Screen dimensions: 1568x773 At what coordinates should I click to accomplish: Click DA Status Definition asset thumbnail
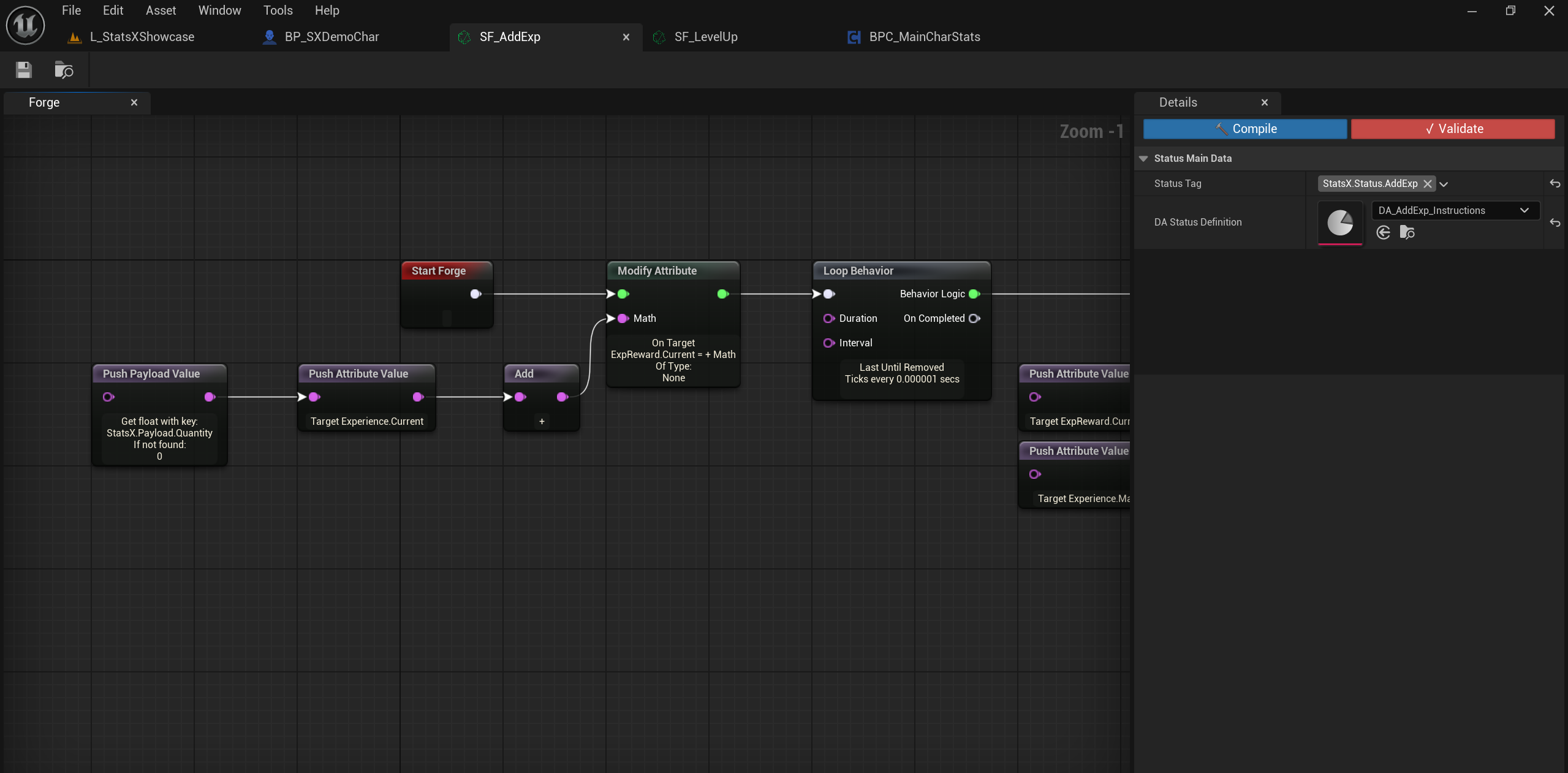1339,223
